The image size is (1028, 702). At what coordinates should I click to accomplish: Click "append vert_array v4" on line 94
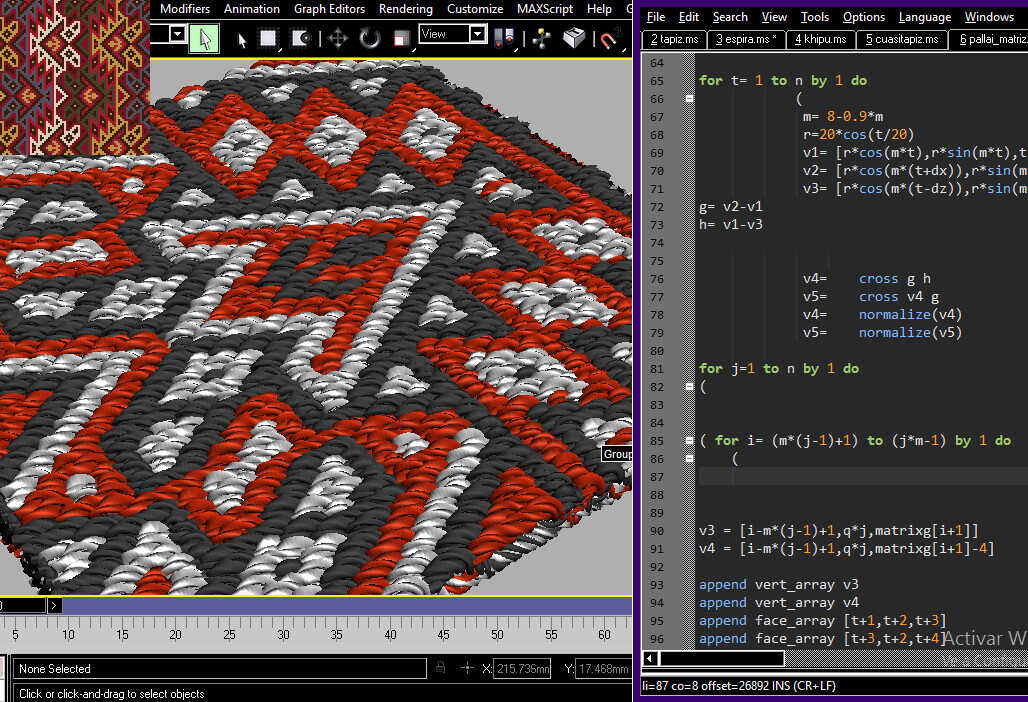pyautogui.click(x=779, y=602)
